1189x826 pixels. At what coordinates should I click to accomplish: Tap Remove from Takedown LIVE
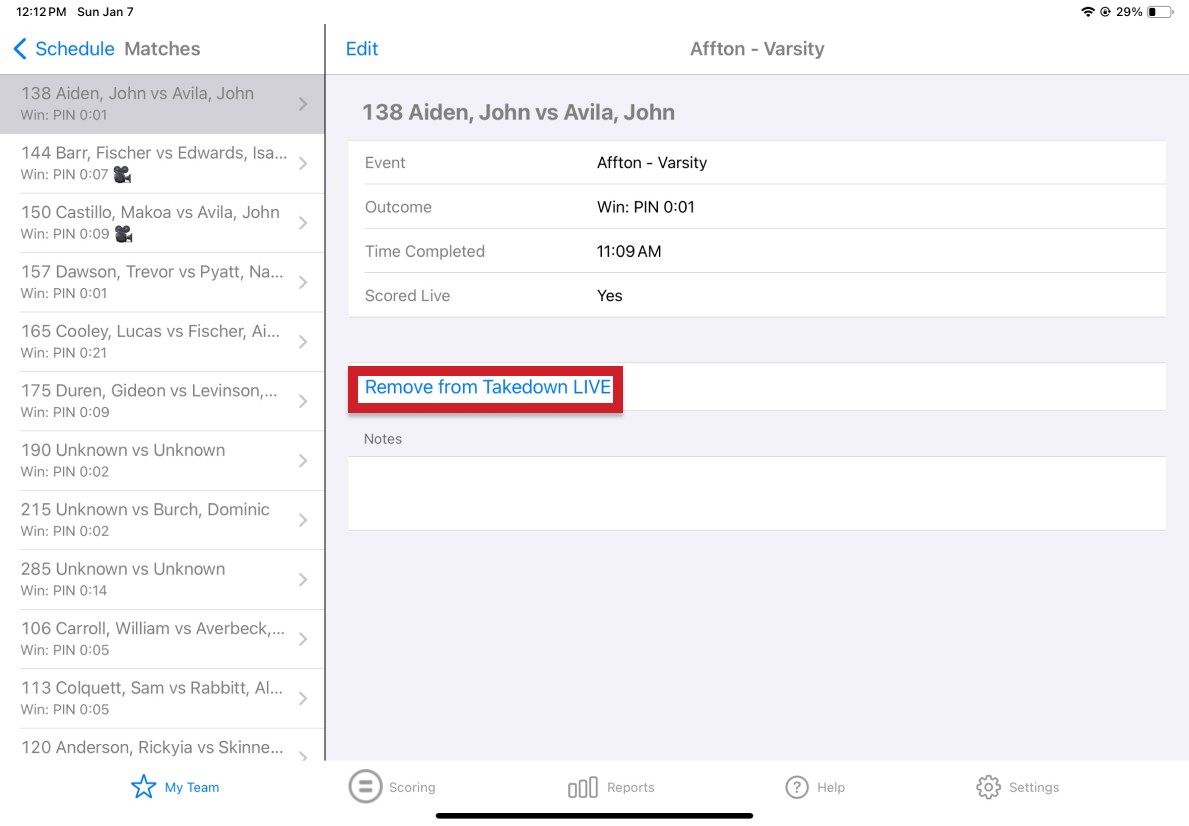487,387
